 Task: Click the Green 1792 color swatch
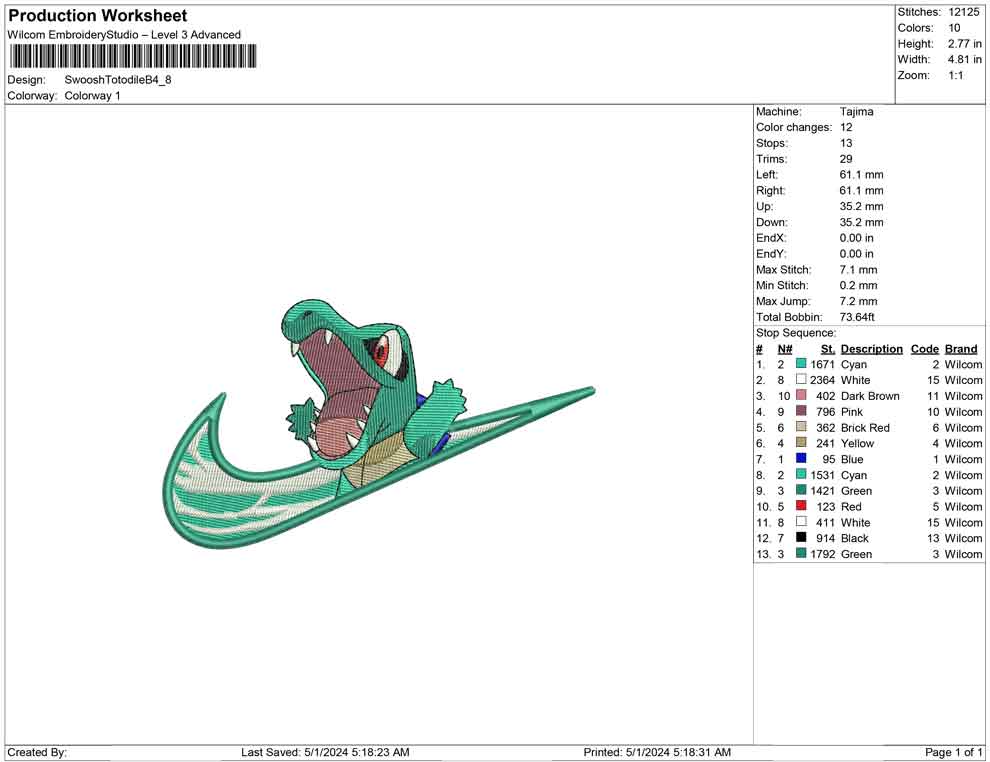(801, 553)
